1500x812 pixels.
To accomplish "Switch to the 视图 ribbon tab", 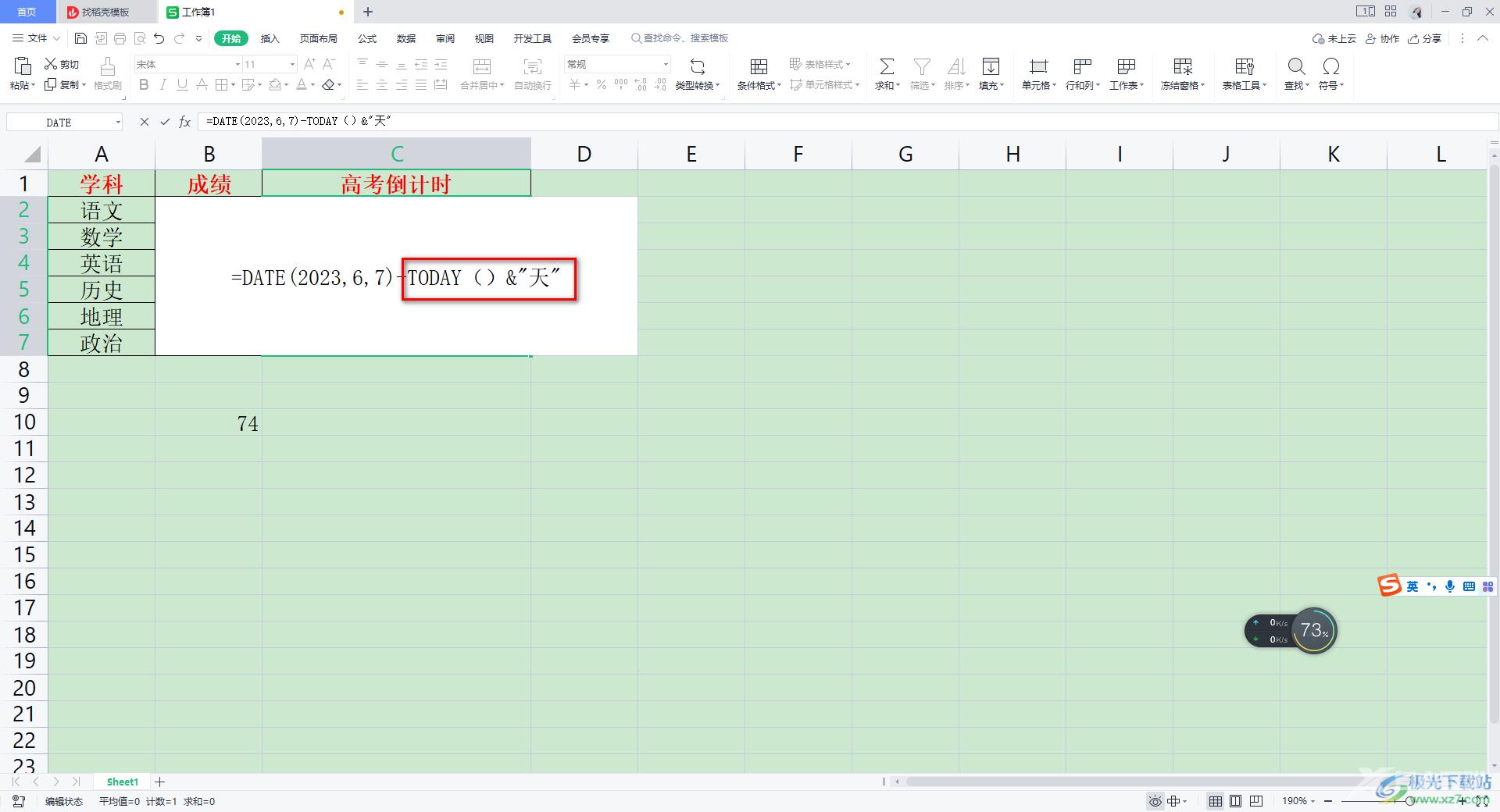I will click(x=484, y=38).
